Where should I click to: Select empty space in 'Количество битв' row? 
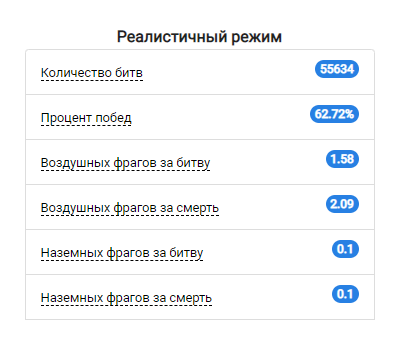click(229, 72)
